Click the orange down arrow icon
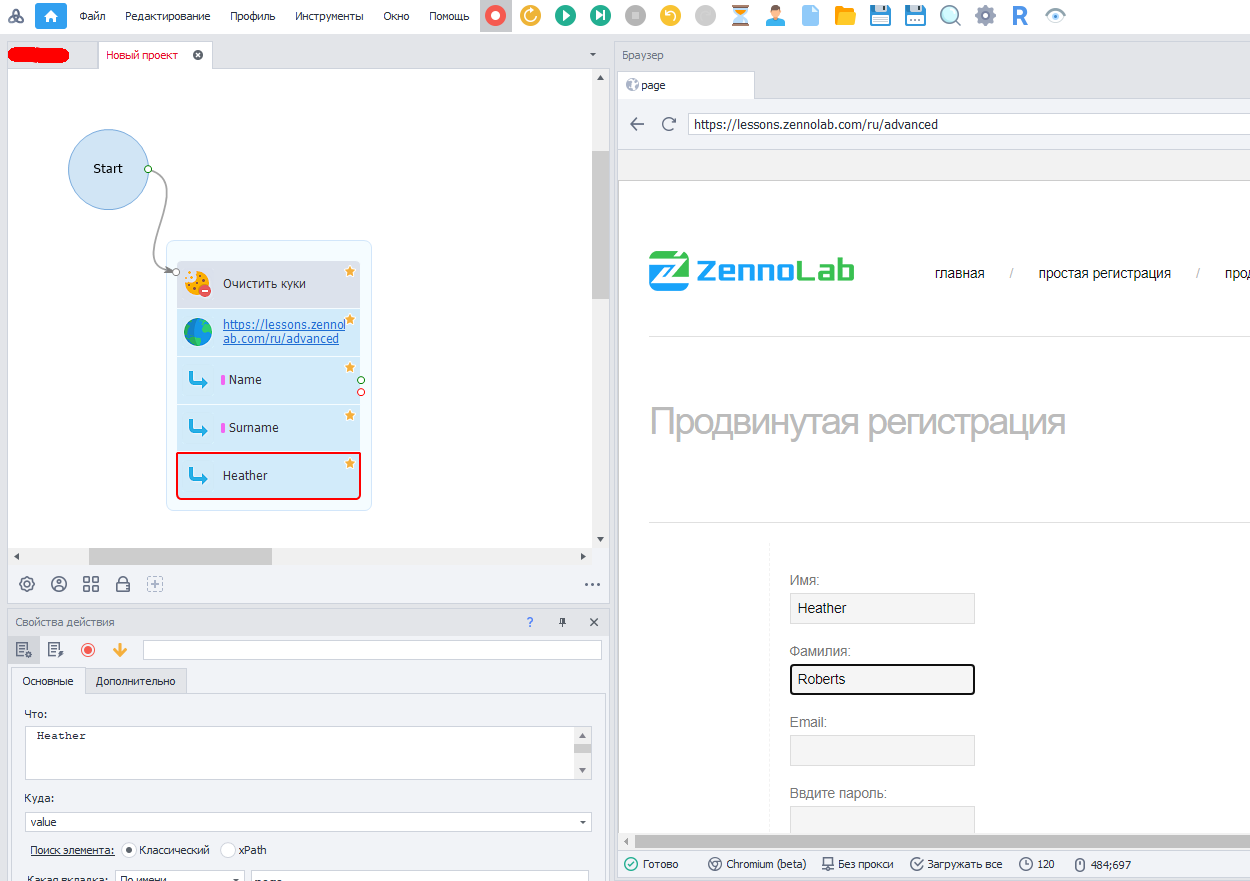 tap(120, 650)
